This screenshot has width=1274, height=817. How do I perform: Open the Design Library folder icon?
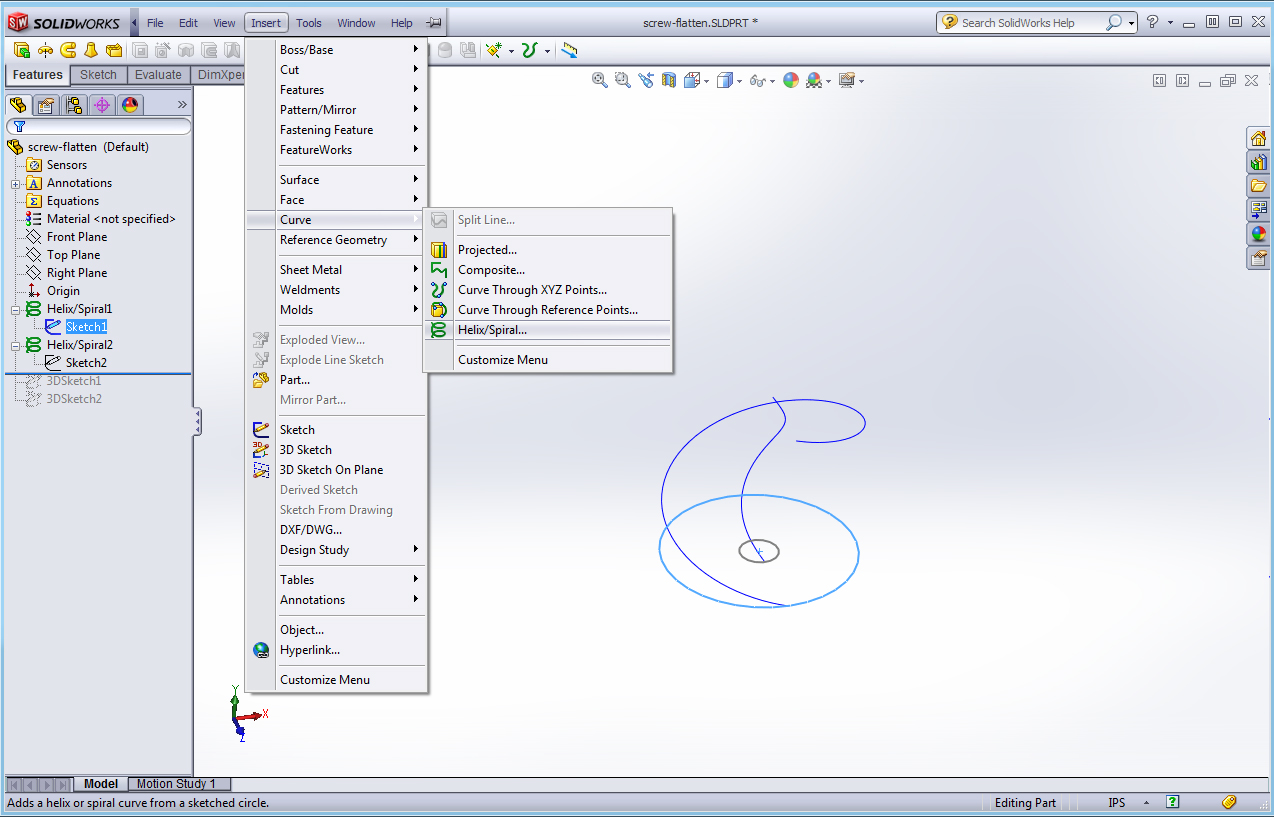click(x=1258, y=186)
